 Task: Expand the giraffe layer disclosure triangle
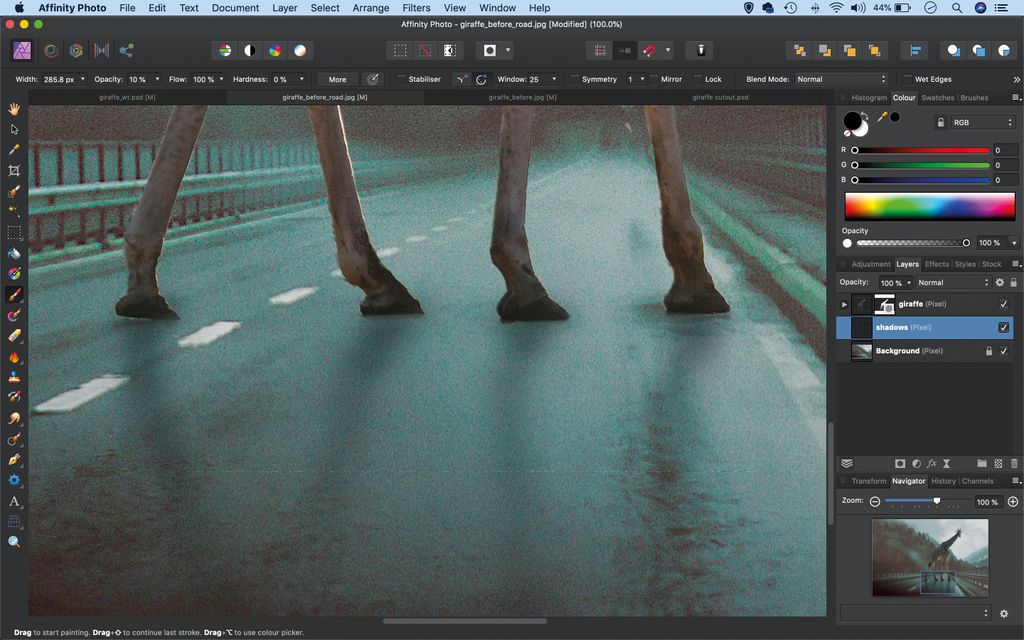(844, 303)
